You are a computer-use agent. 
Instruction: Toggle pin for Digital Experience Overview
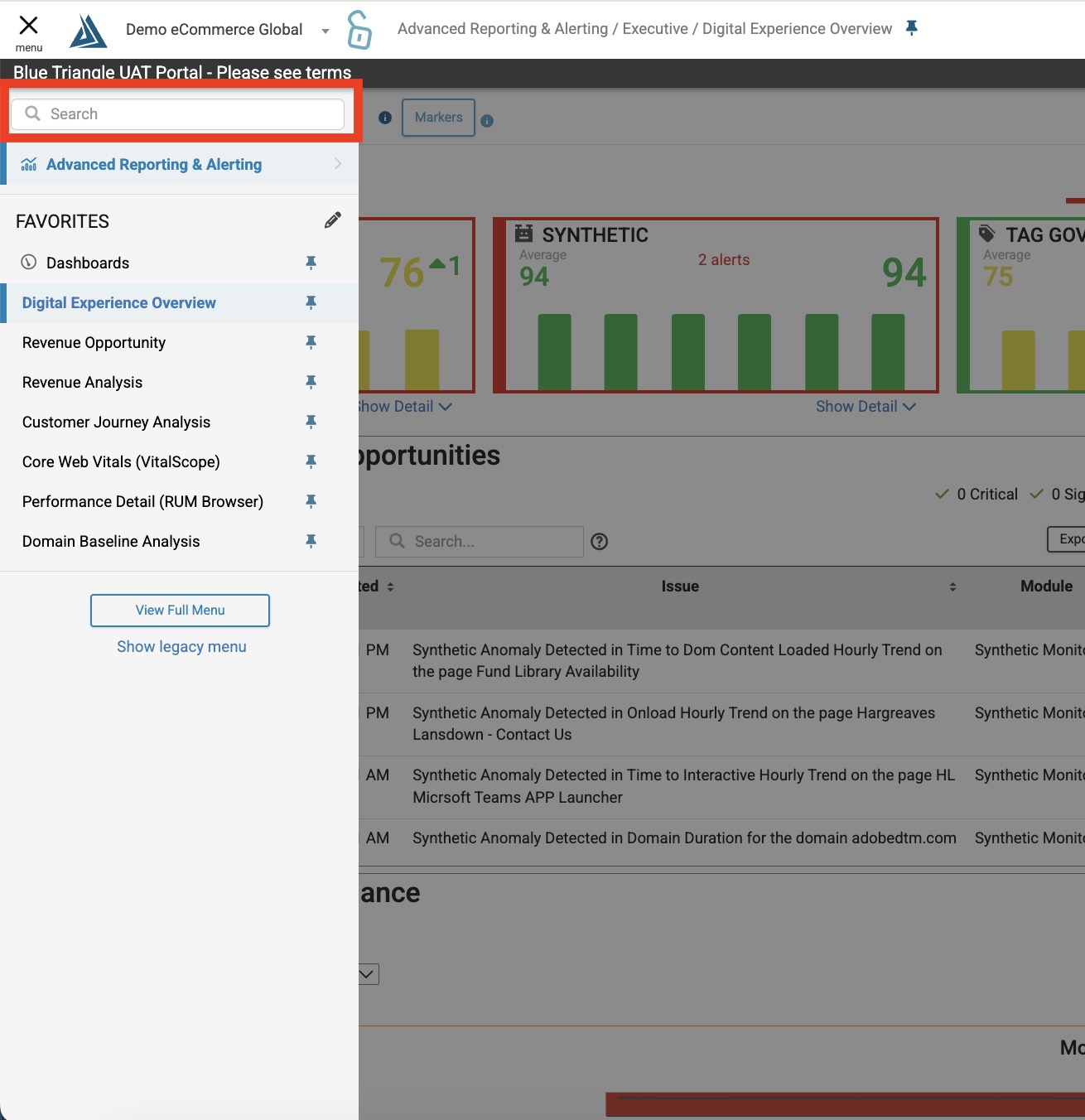tap(311, 302)
